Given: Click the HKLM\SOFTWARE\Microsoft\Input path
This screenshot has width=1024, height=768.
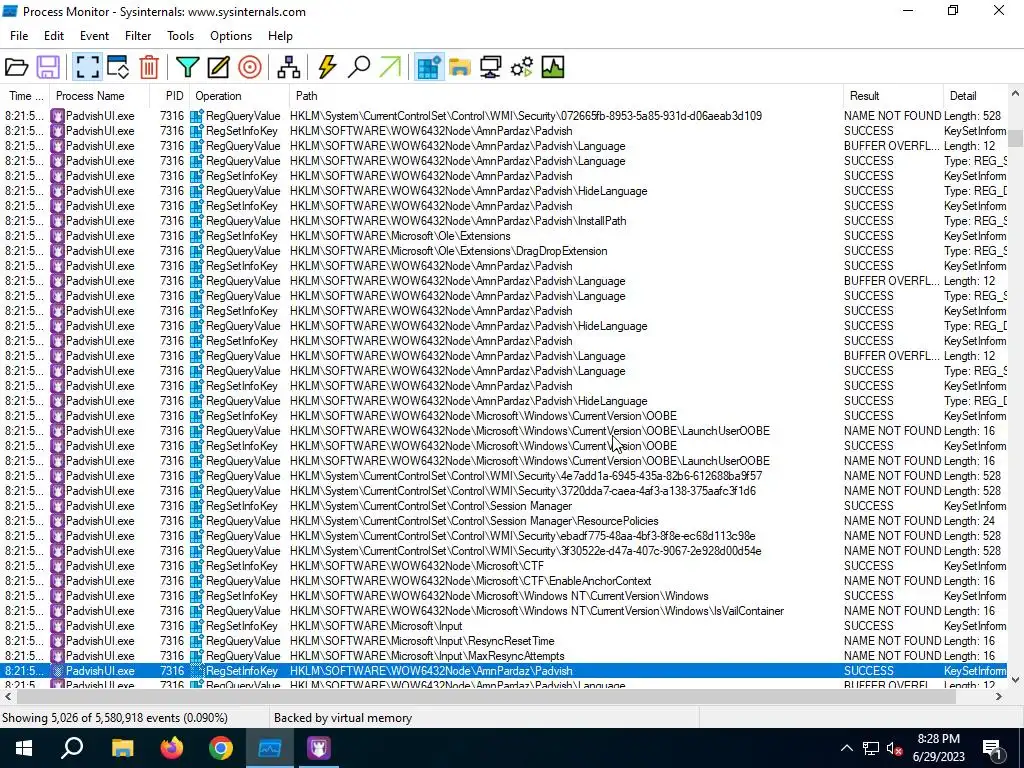Looking at the screenshot, I should click(x=376, y=626).
